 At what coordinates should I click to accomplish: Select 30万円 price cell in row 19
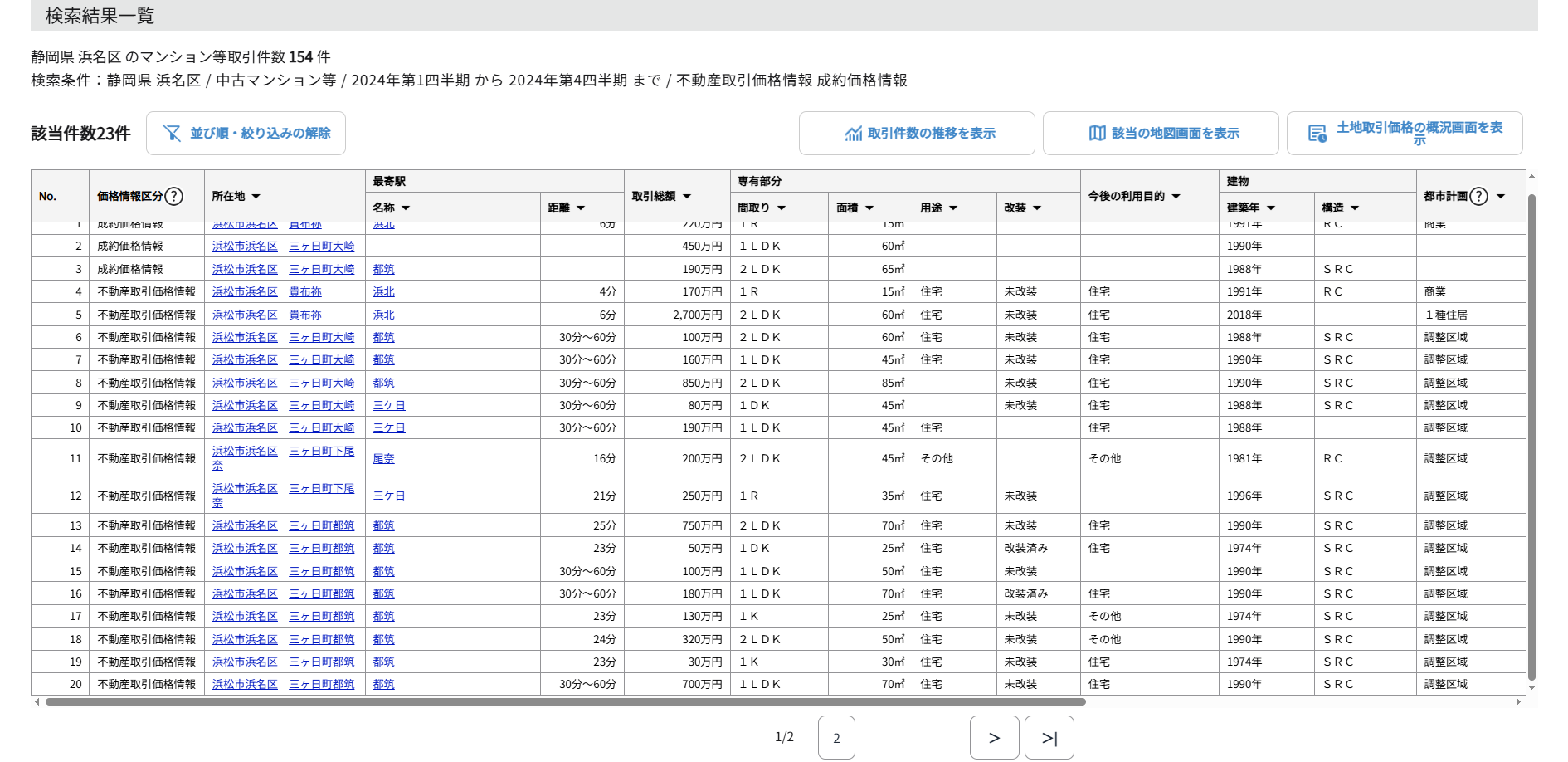[x=677, y=662]
